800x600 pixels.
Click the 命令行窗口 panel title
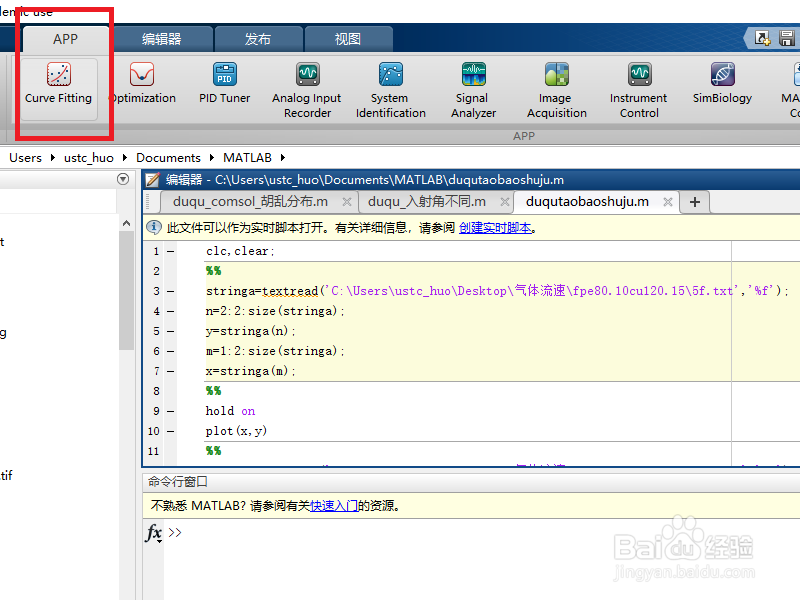point(178,482)
